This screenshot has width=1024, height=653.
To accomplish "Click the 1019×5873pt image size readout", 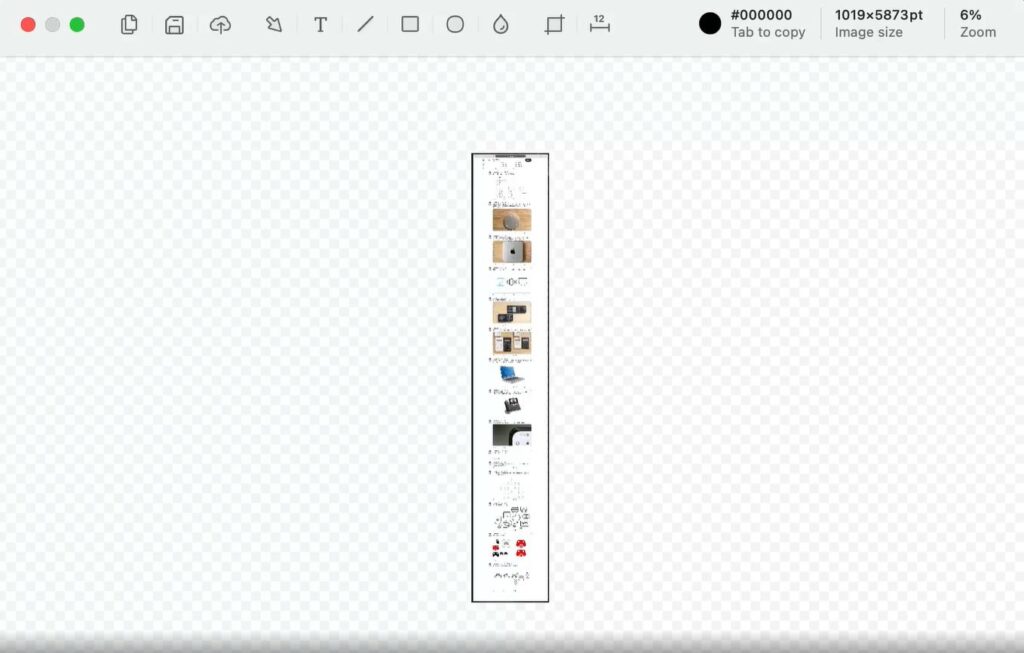I will pyautogui.click(x=878, y=23).
